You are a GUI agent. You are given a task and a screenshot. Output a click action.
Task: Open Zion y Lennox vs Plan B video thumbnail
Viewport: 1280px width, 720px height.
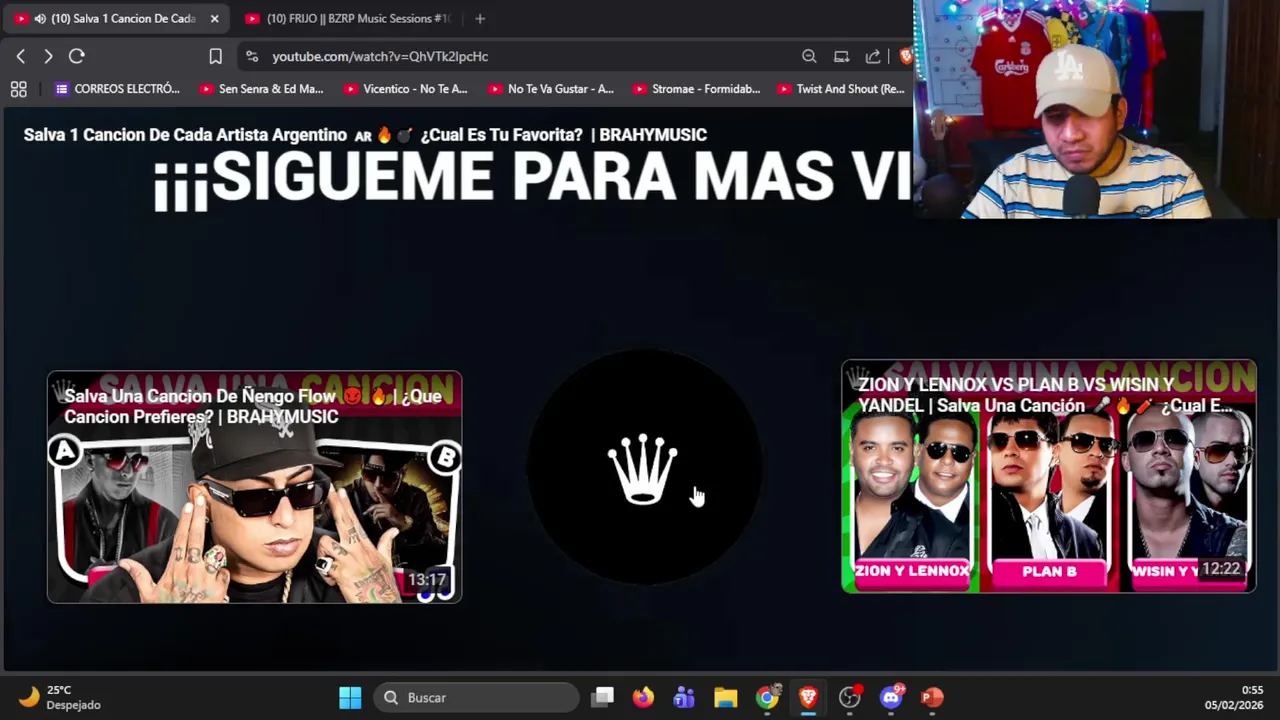click(1049, 476)
